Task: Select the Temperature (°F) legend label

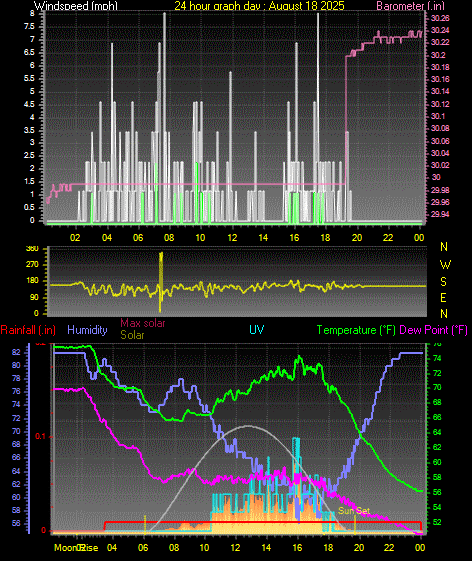Action: pos(356,330)
